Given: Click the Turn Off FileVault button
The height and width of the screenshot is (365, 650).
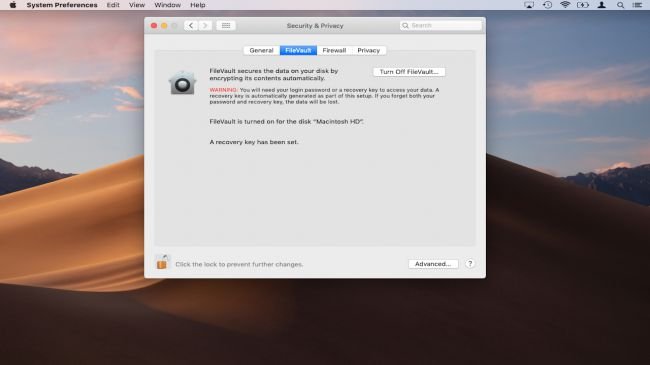Looking at the screenshot, I should 409,72.
